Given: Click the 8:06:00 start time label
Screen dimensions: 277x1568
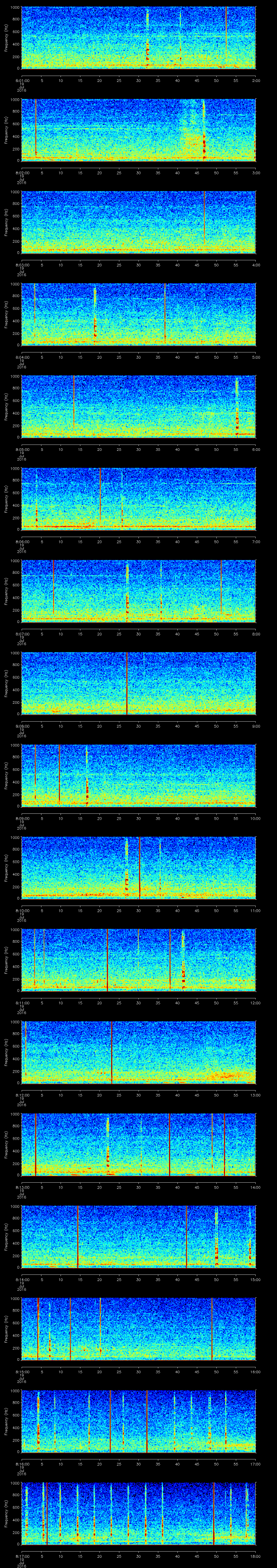Looking at the screenshot, I should click(x=22, y=542).
